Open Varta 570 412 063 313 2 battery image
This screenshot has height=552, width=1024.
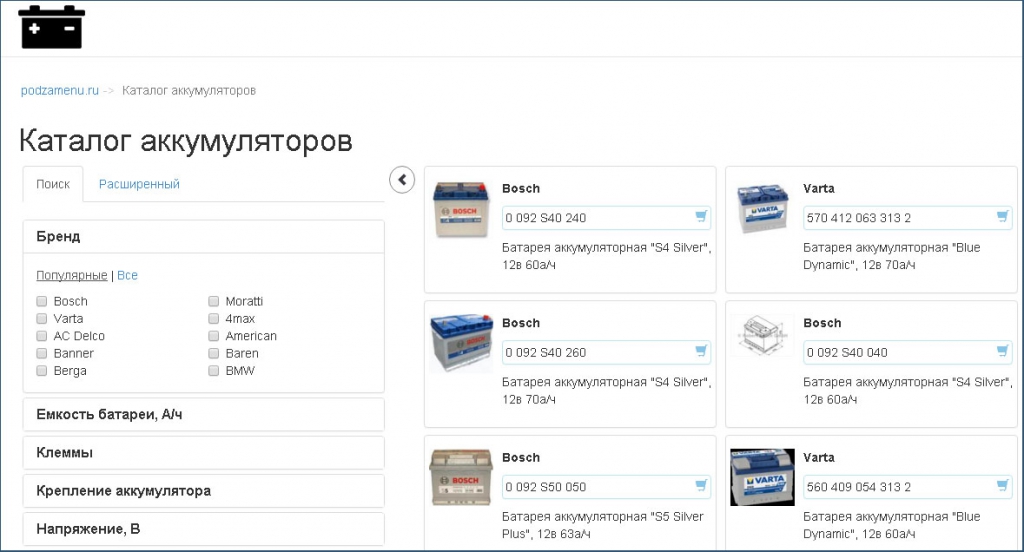tap(762, 209)
